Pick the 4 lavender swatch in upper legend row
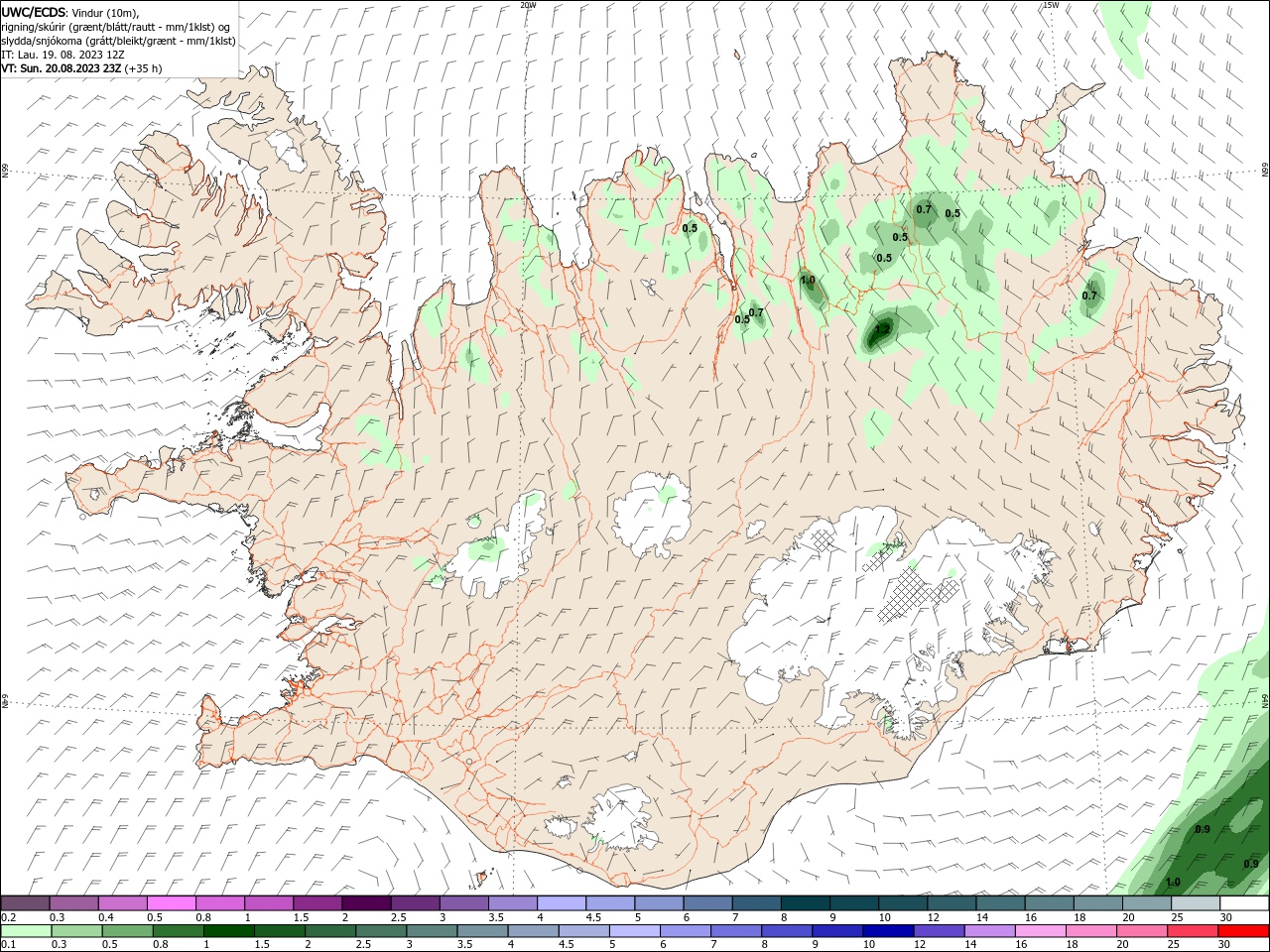The image size is (1270, 952). (562, 903)
